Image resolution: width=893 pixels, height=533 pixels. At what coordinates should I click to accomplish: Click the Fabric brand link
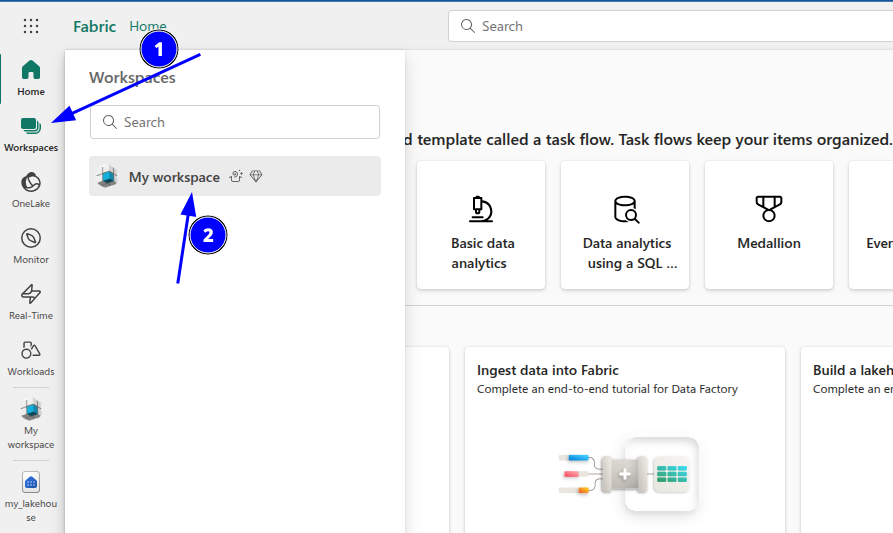[x=95, y=26]
